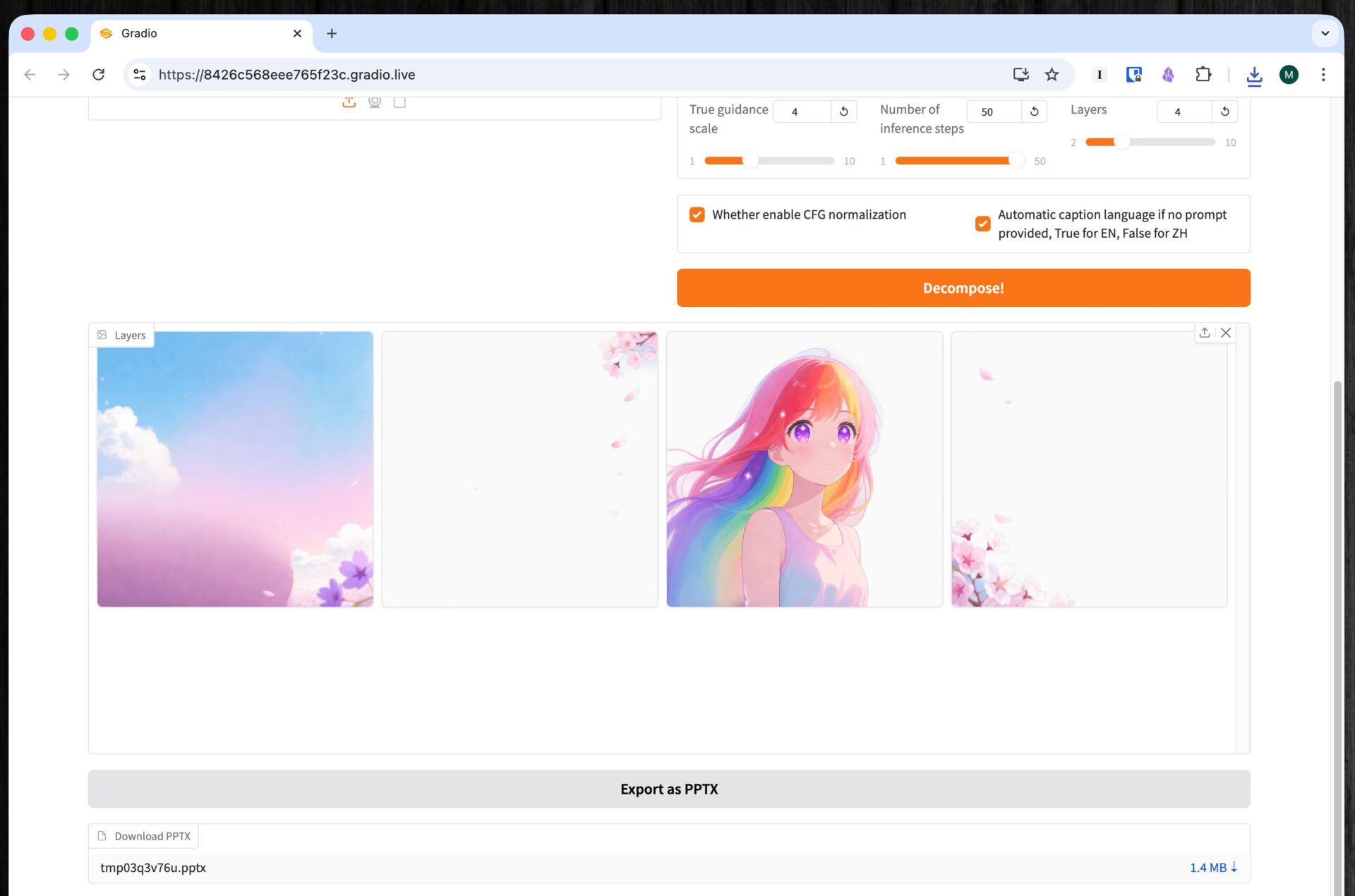Bookmark this page with star icon
1355x896 pixels.
[x=1052, y=75]
